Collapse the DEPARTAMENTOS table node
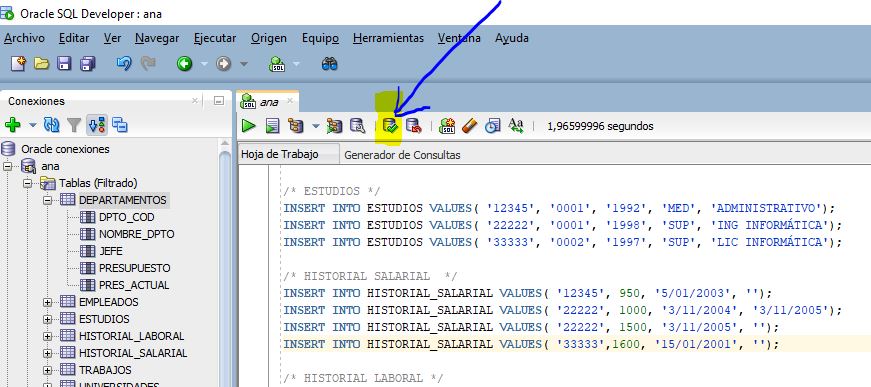 (x=47, y=200)
